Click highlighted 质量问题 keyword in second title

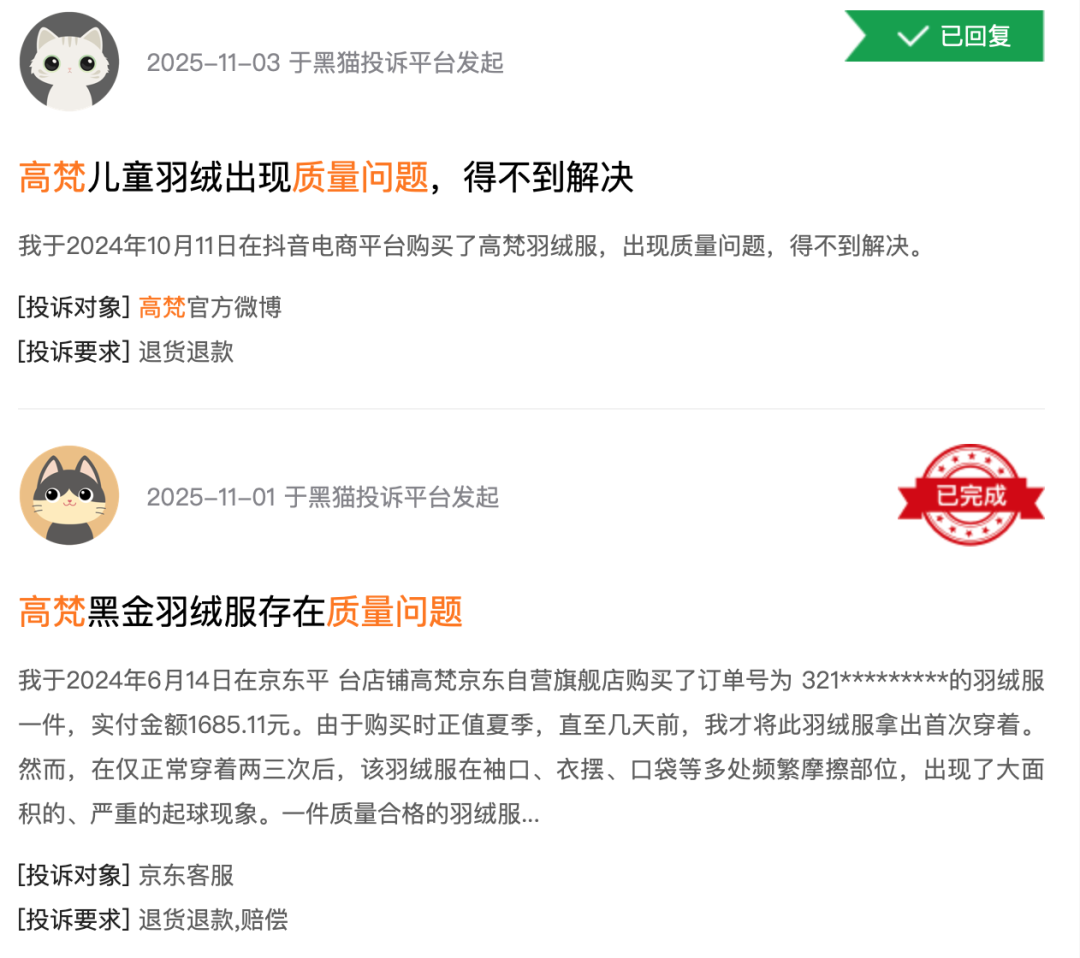(x=394, y=612)
